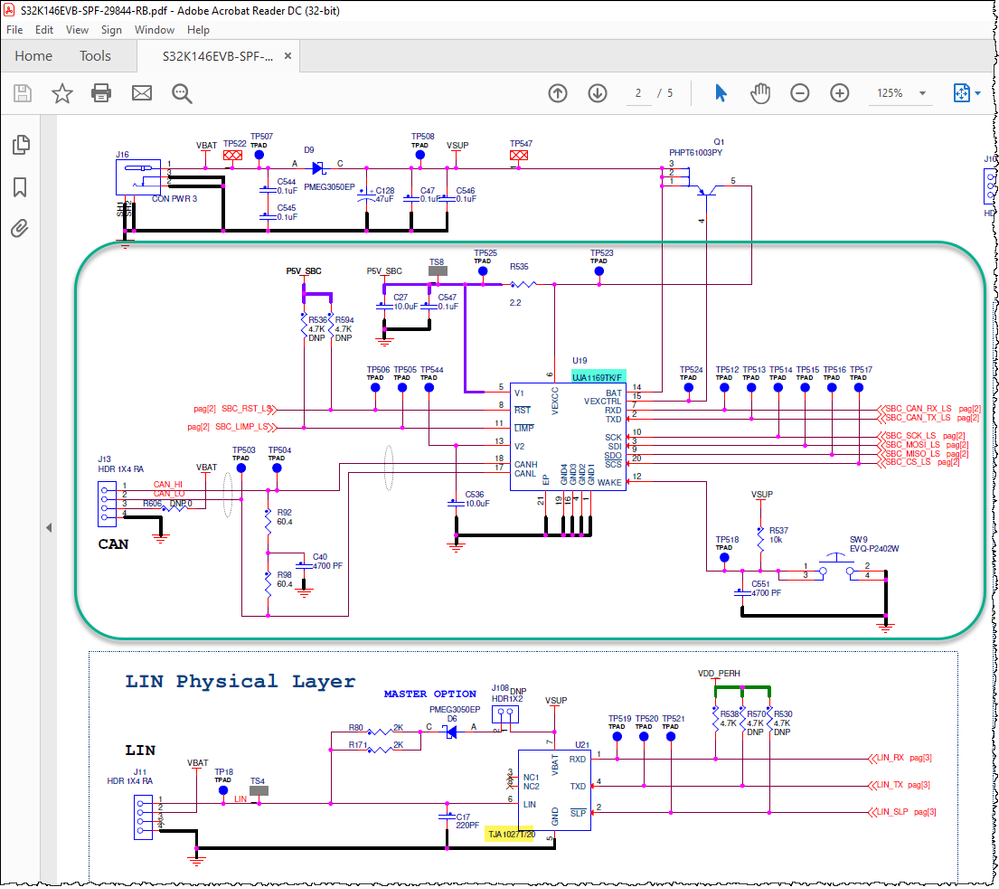Save the PDF document
The width and height of the screenshot is (999, 889).
pyautogui.click(x=22, y=92)
